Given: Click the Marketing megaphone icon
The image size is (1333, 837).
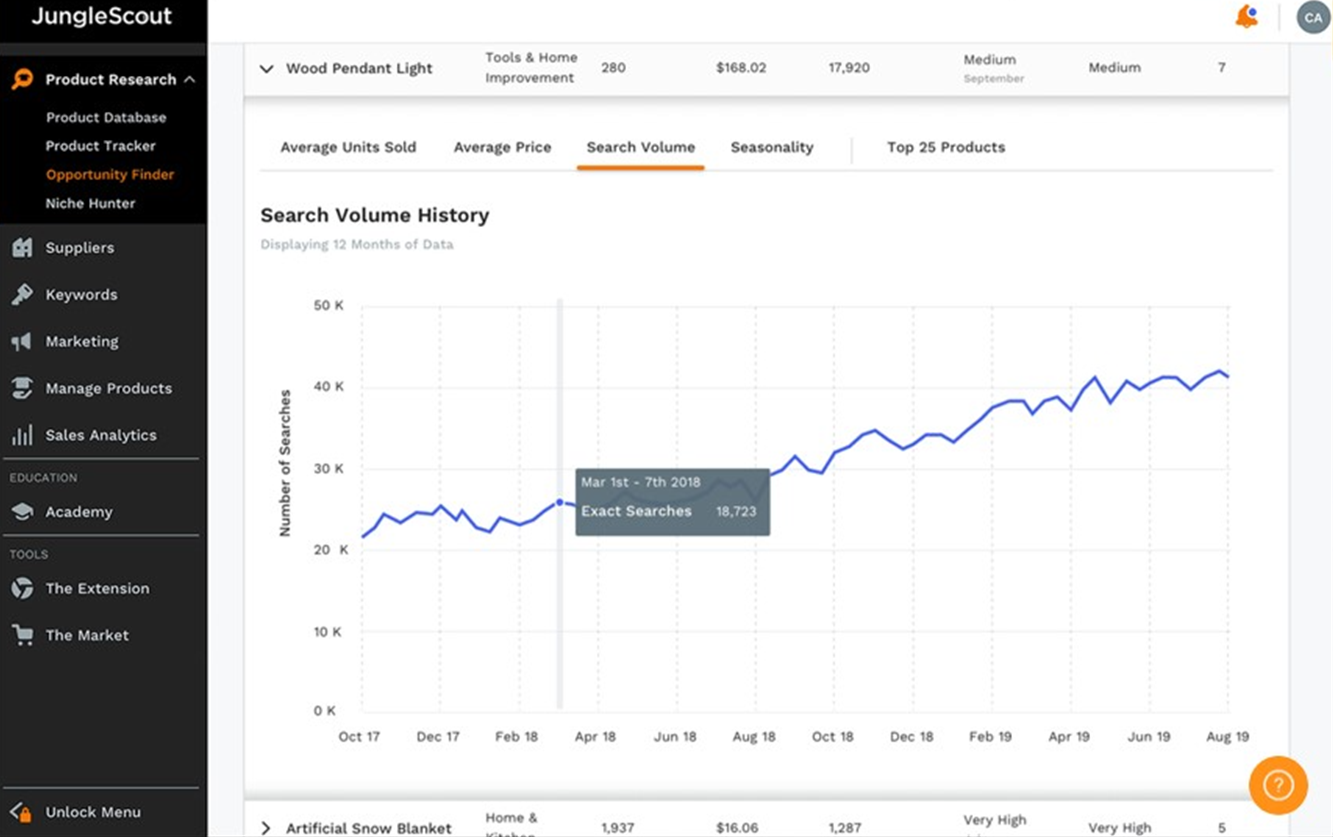Looking at the screenshot, I should coord(22,342).
